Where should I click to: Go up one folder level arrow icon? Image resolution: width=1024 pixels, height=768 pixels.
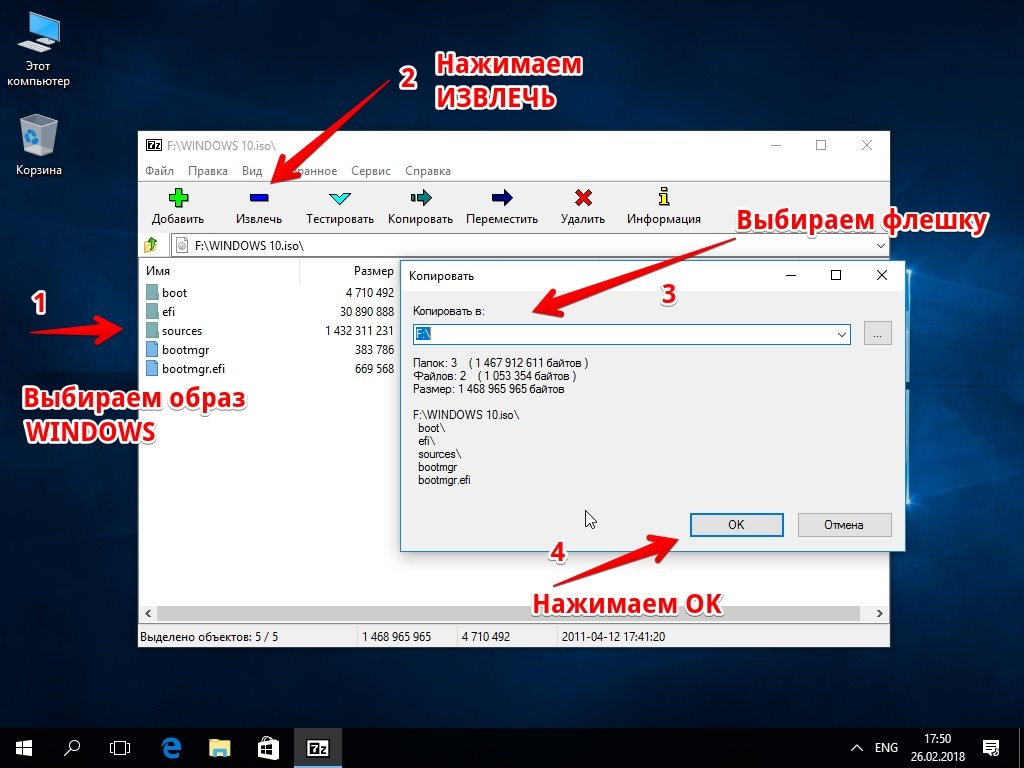[151, 246]
